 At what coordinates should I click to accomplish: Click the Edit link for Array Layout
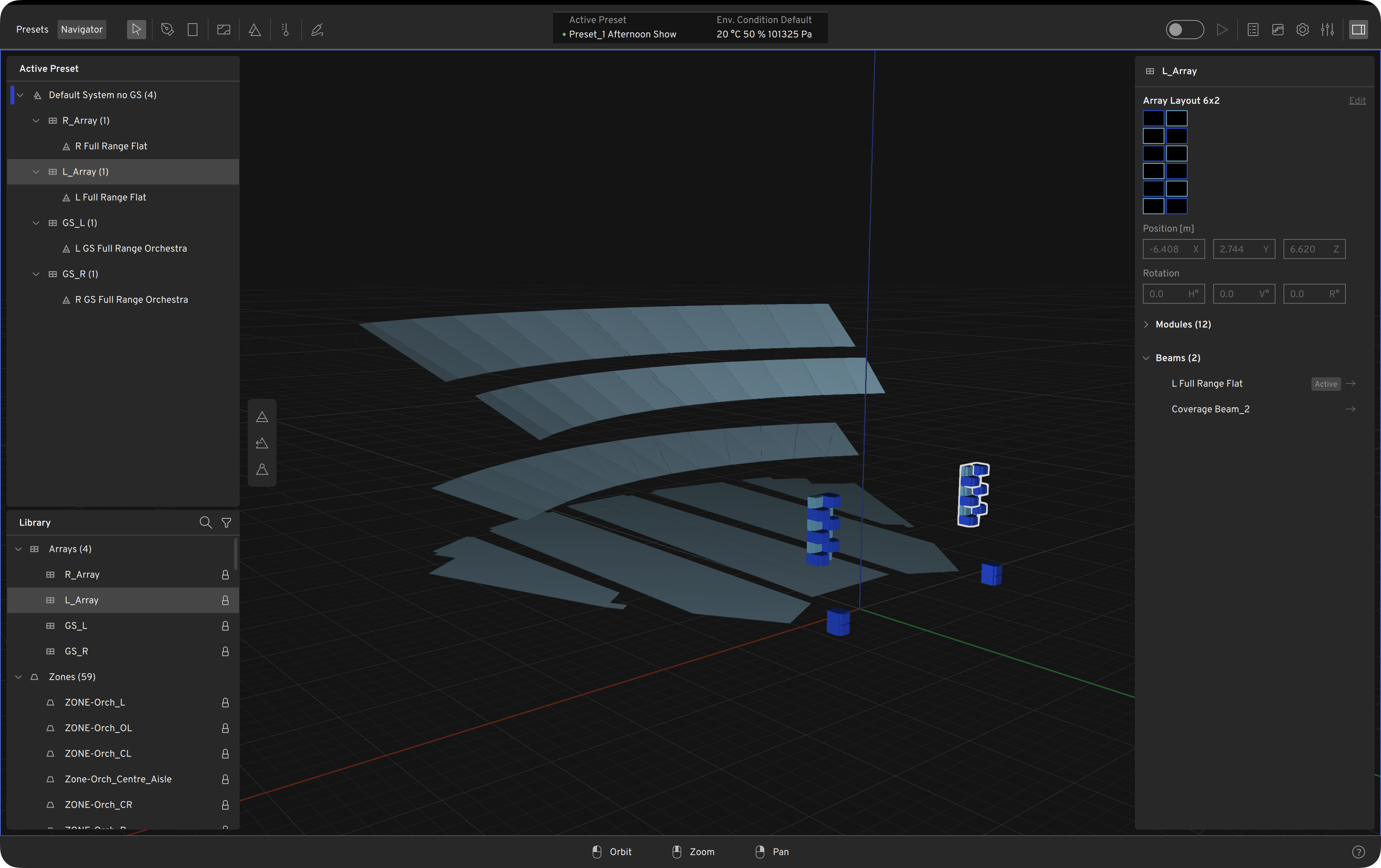click(x=1357, y=100)
